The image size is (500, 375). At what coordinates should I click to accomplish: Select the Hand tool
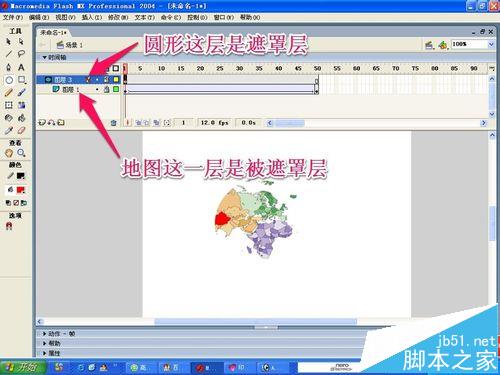pos(9,153)
